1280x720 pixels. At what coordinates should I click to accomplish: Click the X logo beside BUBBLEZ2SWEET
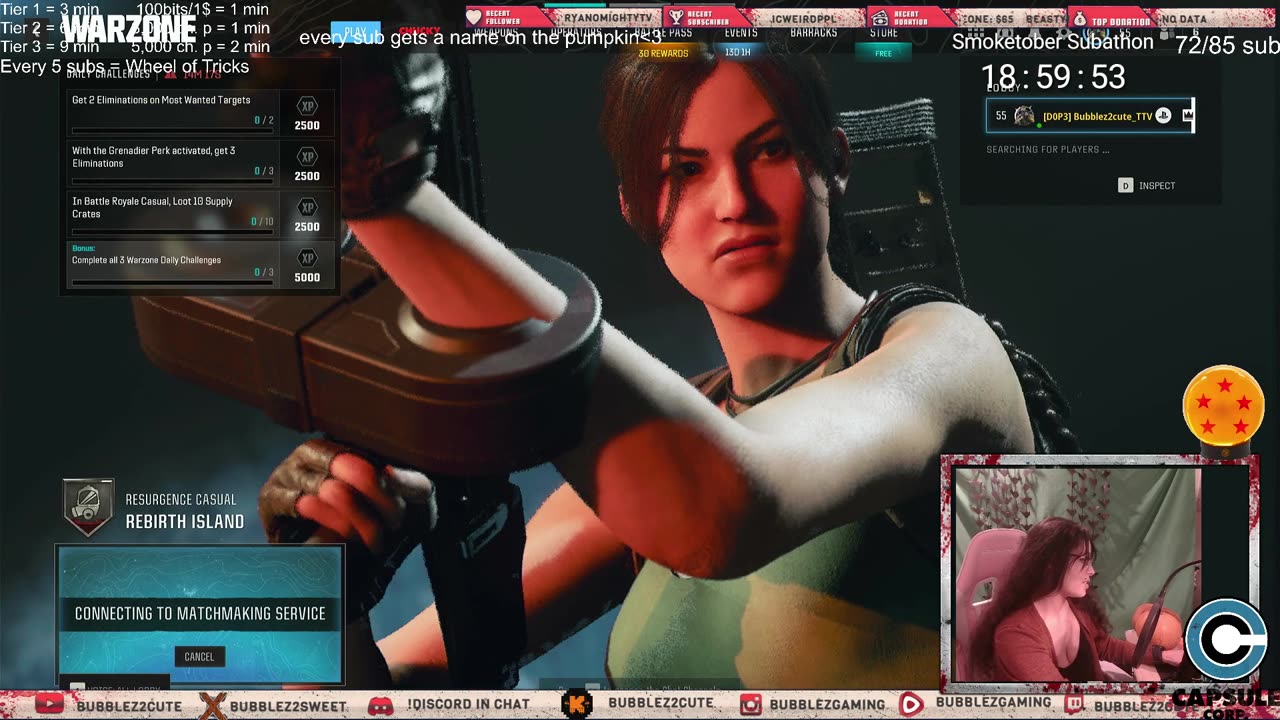coord(212,705)
